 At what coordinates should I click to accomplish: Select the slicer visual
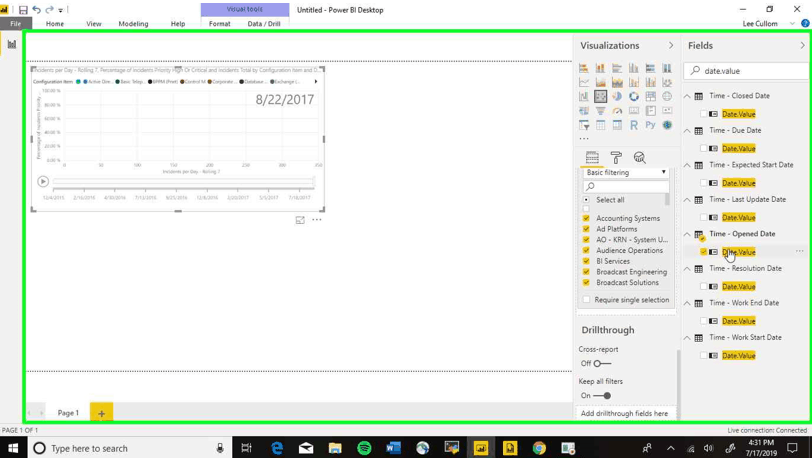pos(584,125)
